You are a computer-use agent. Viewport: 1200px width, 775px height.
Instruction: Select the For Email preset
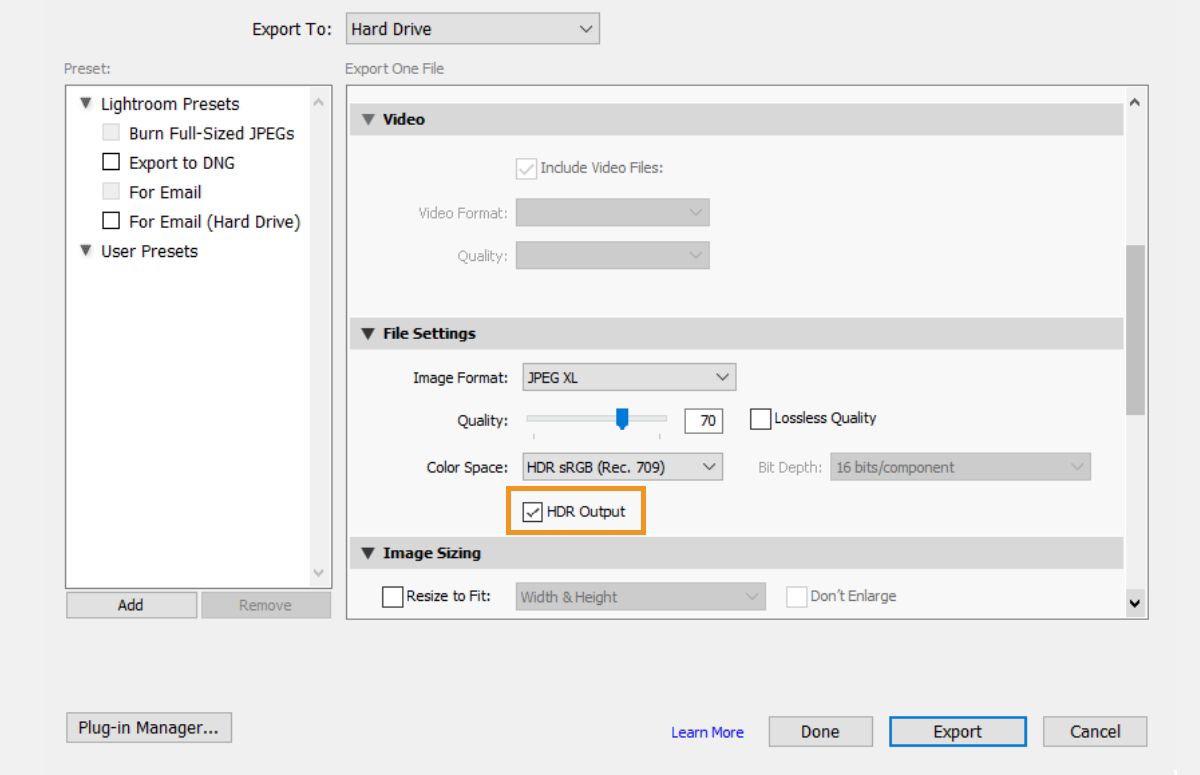pyautogui.click(x=170, y=191)
